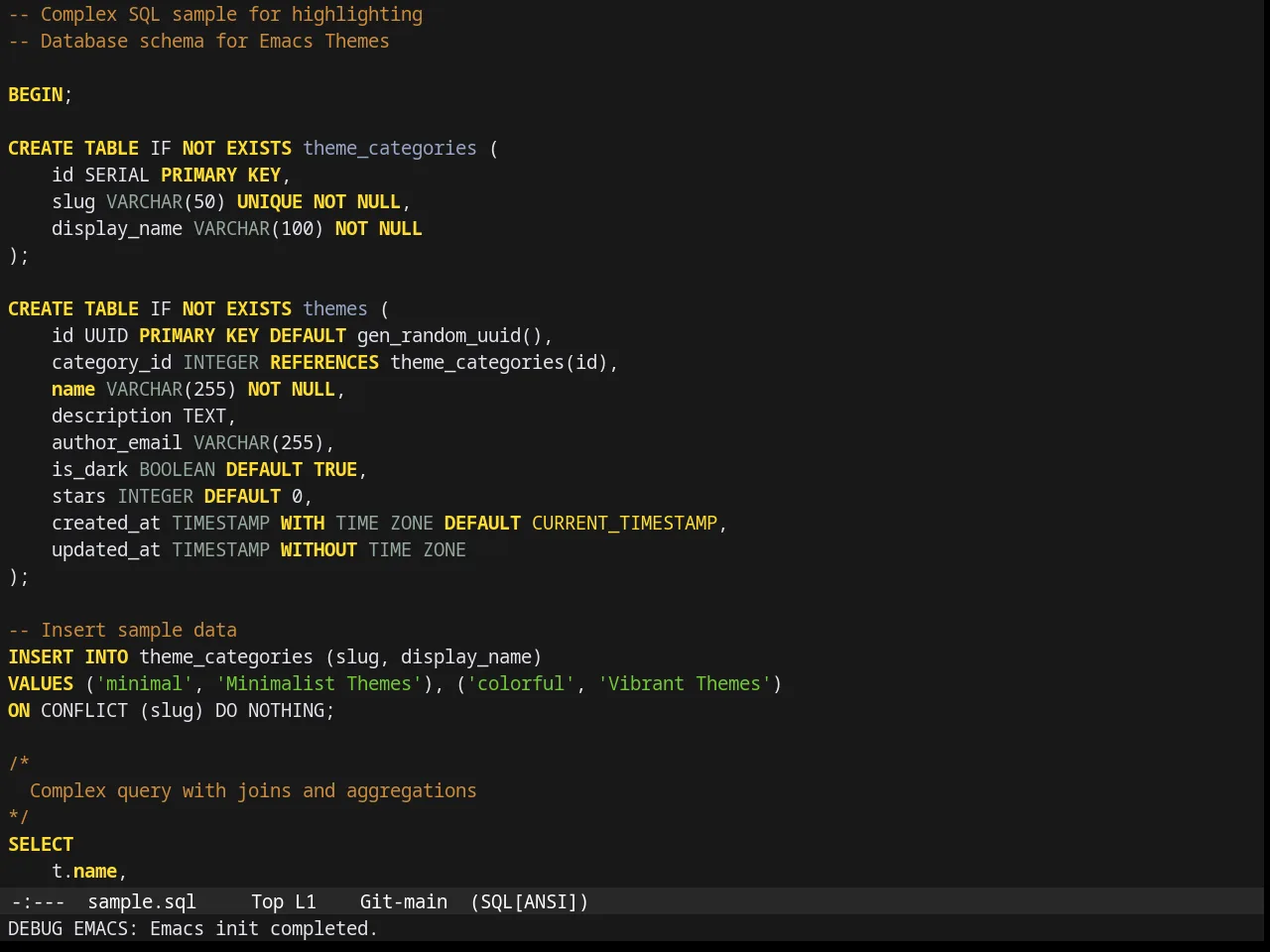Screen dimensions: 1270x952
Task: Click description TEXT column line
Action: pos(144,416)
